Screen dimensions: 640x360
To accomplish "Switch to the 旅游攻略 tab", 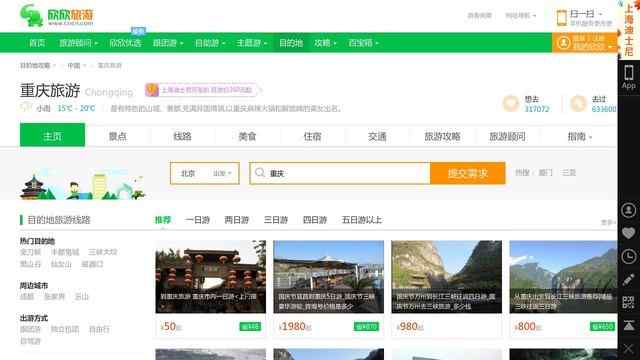I will point(442,136).
